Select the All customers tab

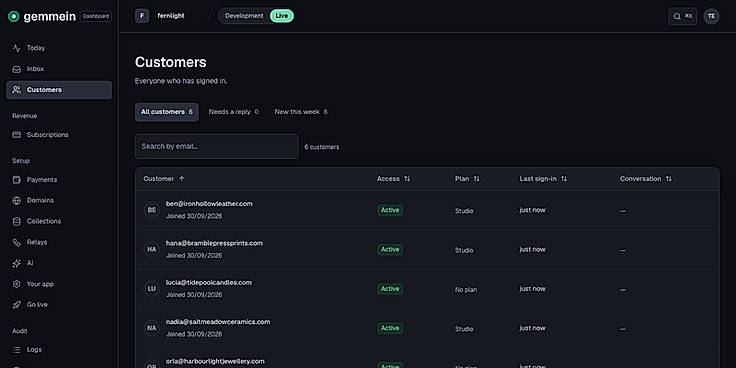(x=167, y=112)
